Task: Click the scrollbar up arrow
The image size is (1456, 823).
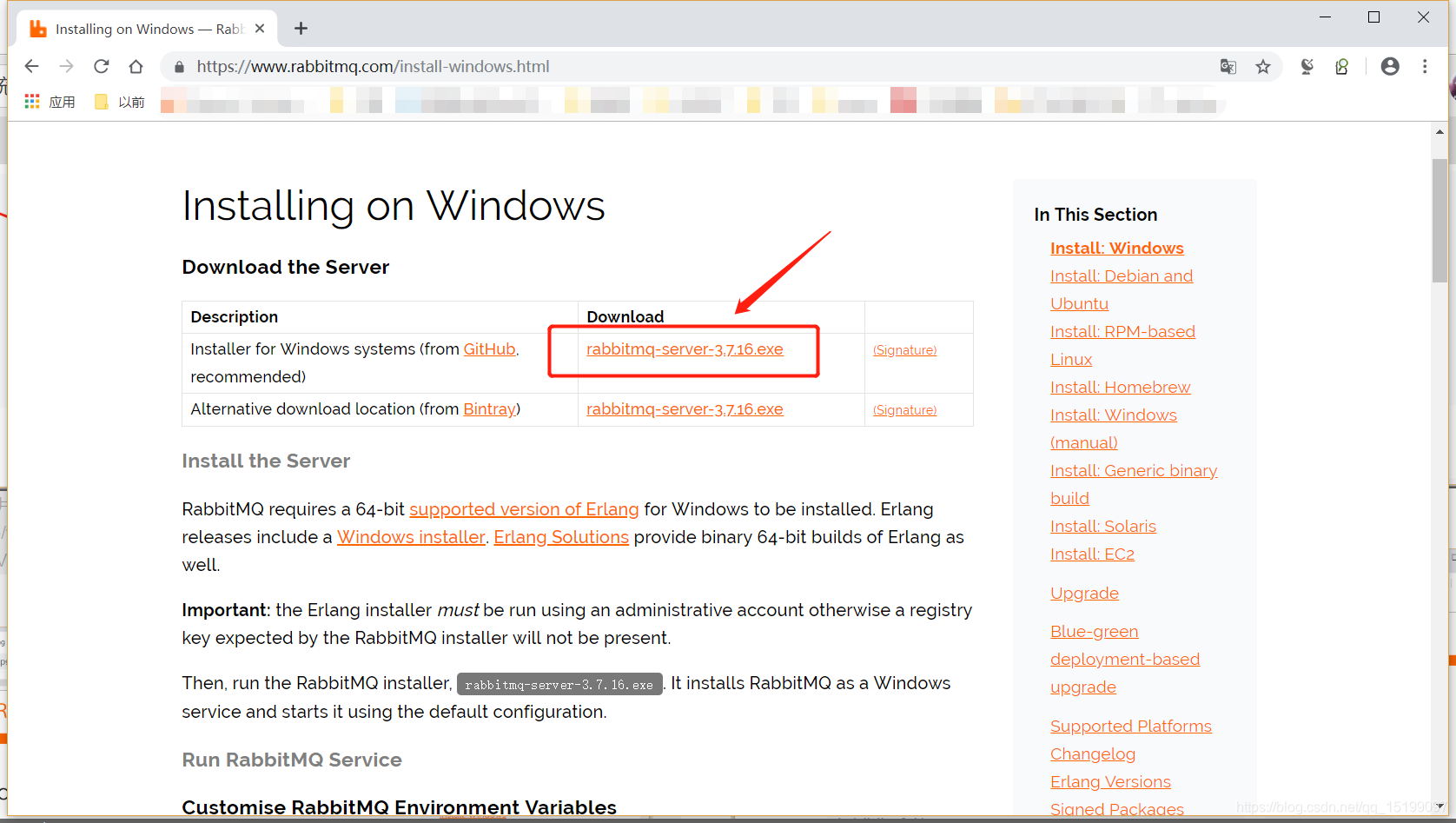Action: pos(1439,132)
